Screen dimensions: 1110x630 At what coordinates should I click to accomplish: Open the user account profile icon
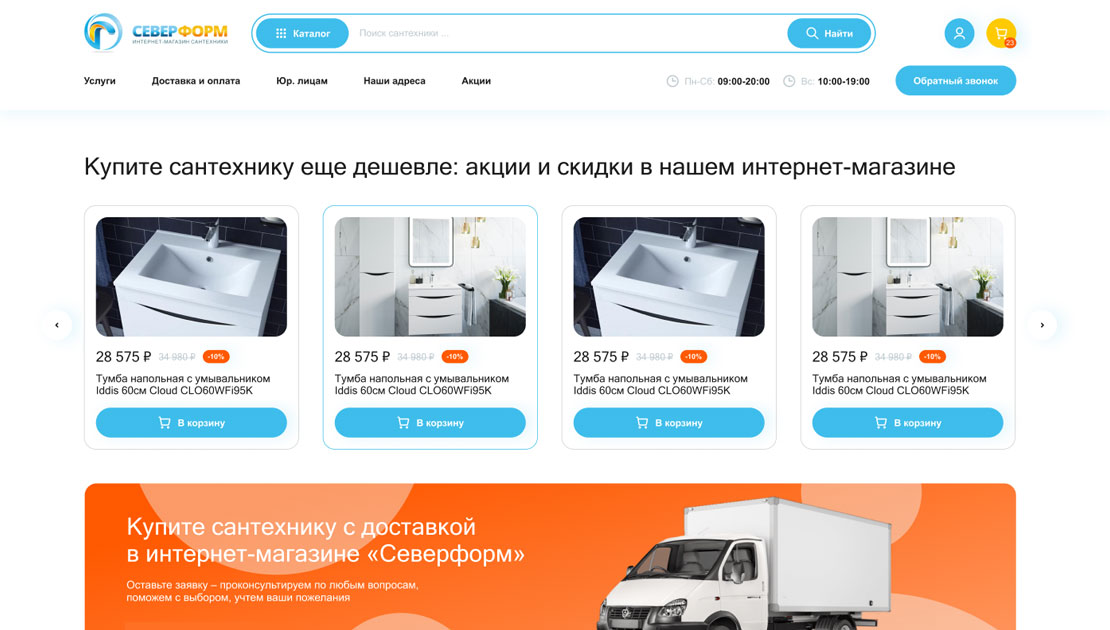pyautogui.click(x=959, y=33)
